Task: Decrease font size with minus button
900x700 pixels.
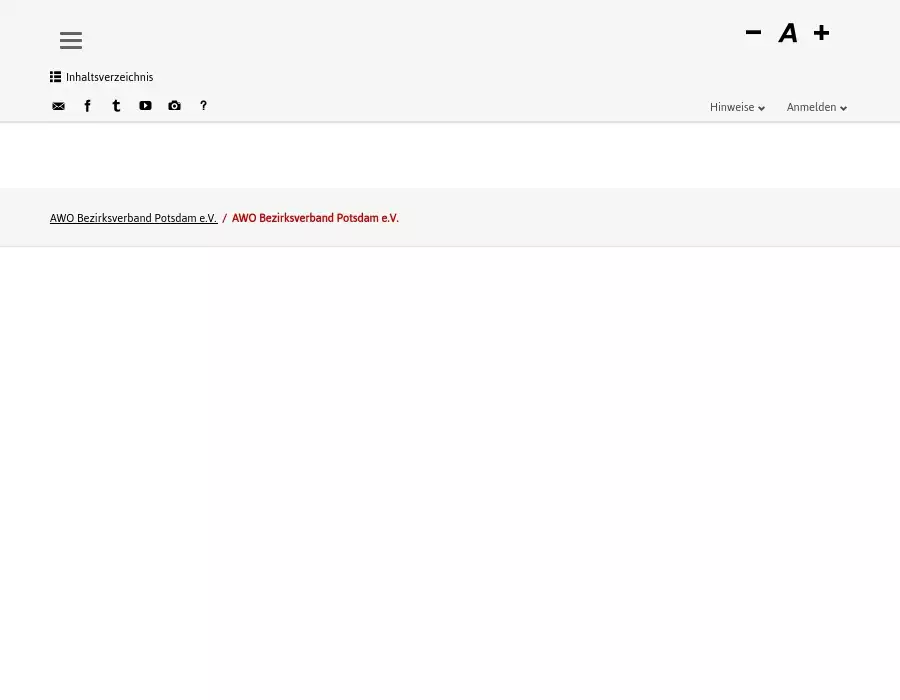Action: [x=753, y=33]
